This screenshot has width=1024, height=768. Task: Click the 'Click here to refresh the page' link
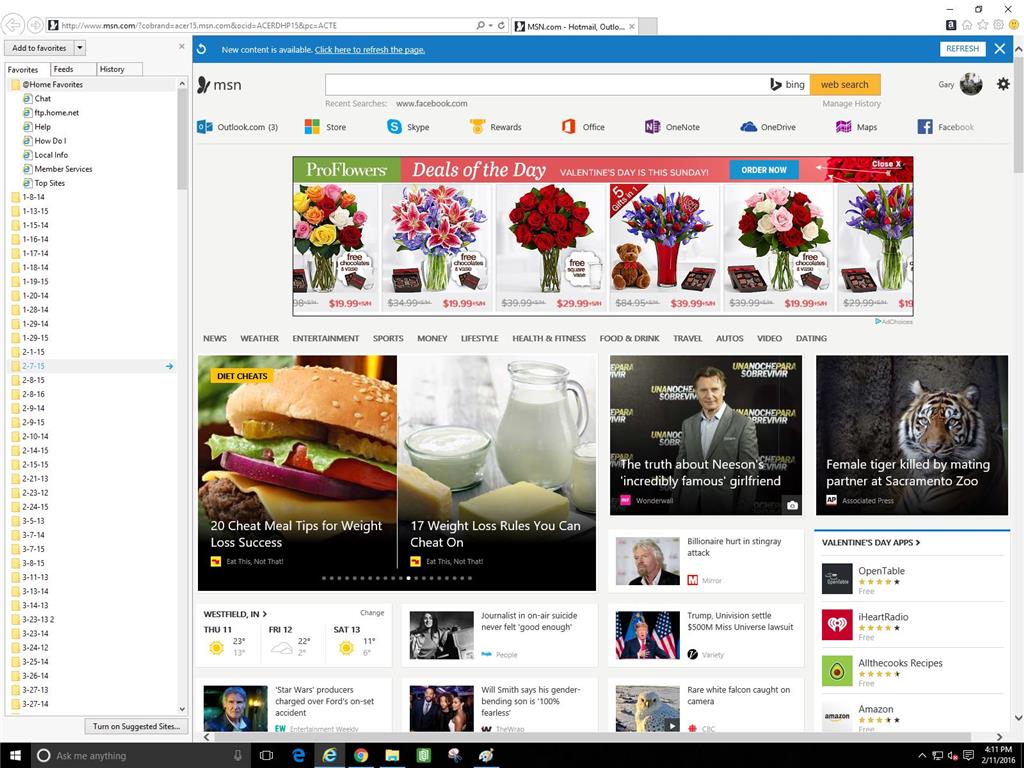pyautogui.click(x=370, y=50)
